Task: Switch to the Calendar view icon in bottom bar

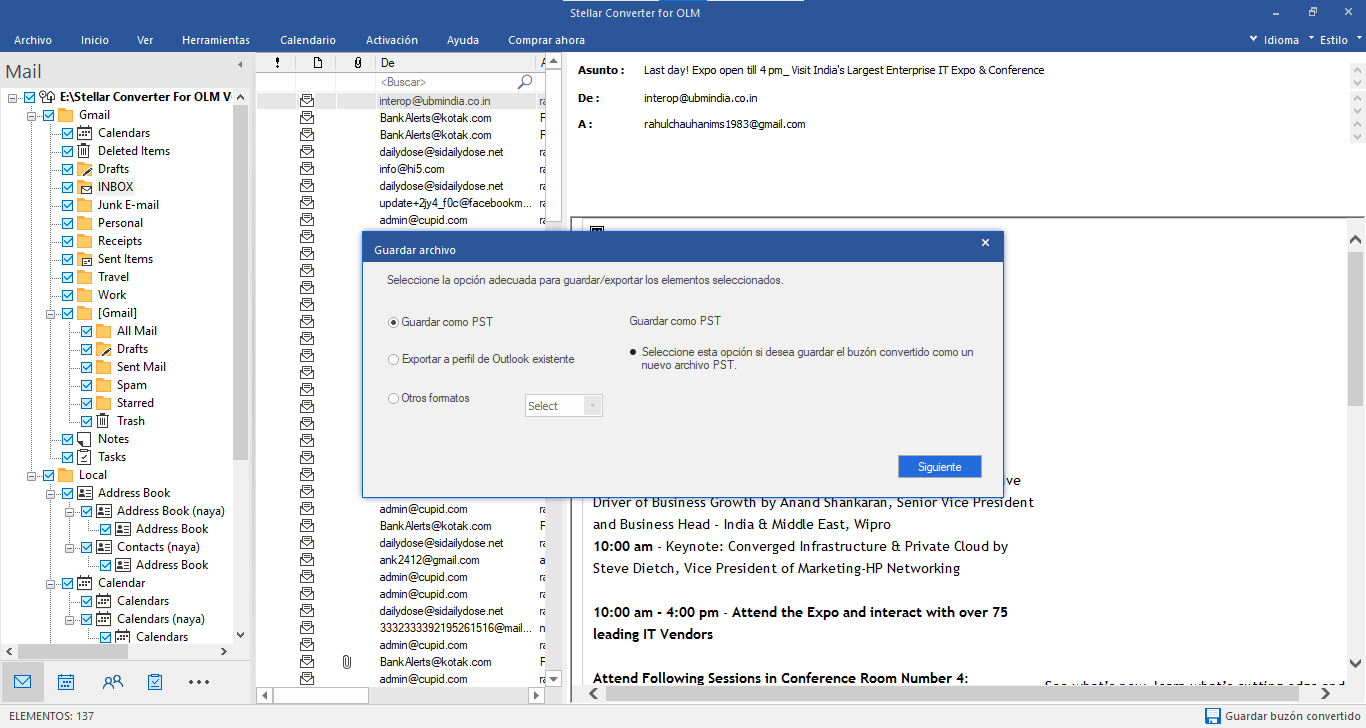Action: coord(66,682)
